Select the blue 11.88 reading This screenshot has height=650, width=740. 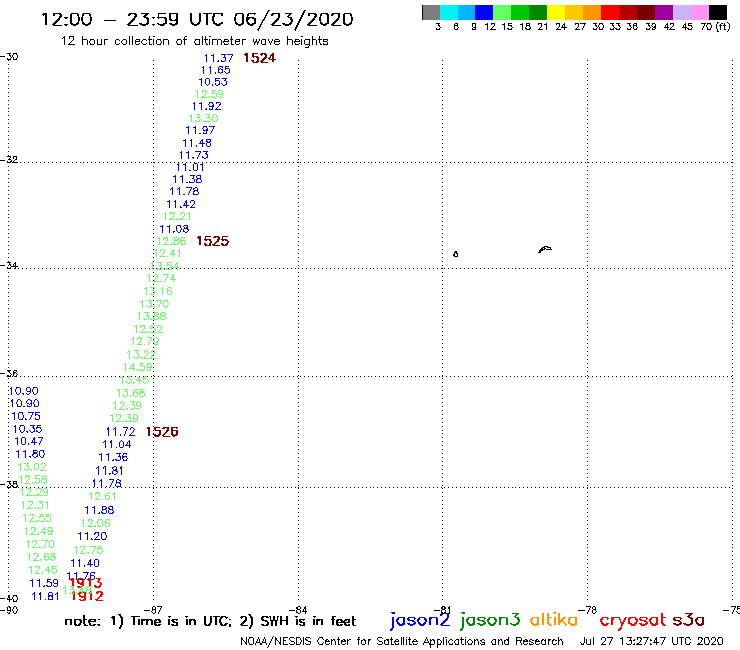99,510
